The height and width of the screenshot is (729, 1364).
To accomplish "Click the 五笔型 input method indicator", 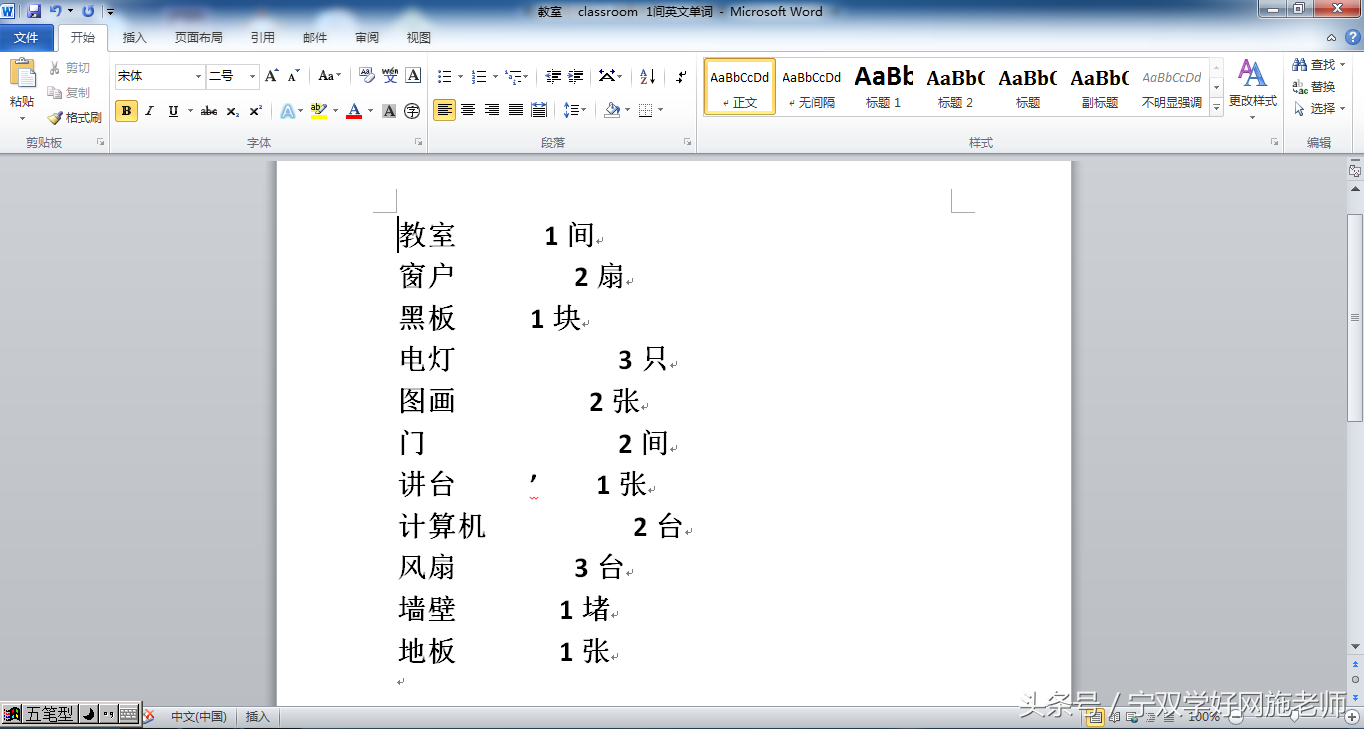I will coord(49,714).
